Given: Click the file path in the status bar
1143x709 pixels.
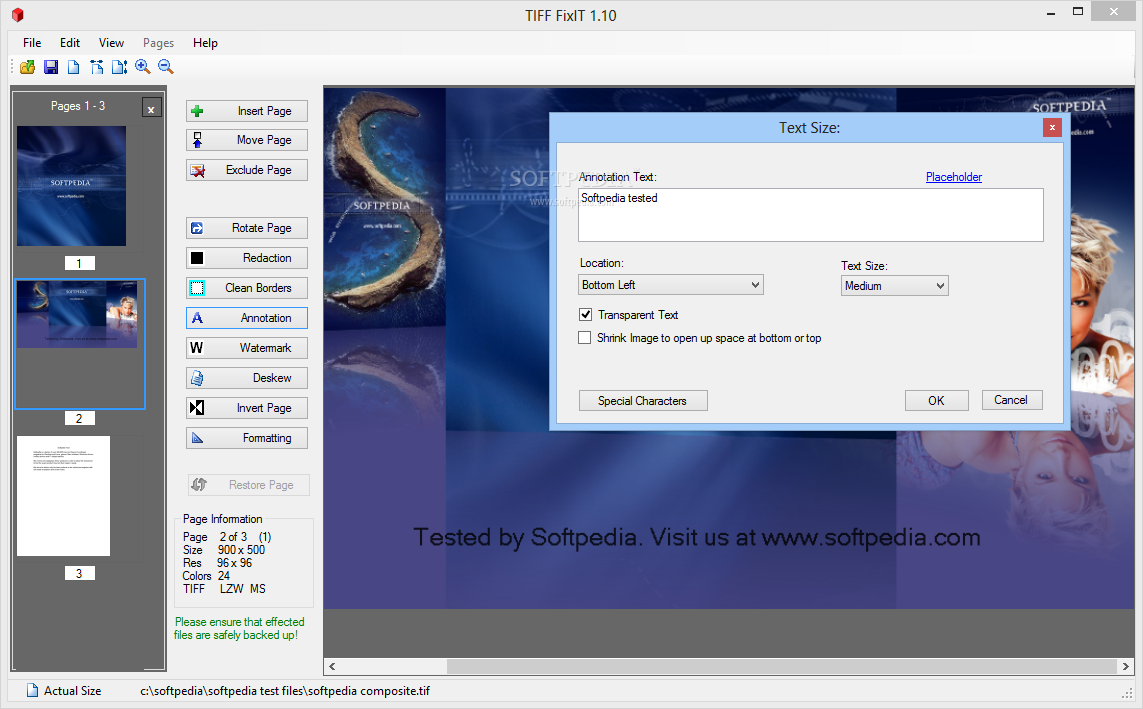Looking at the screenshot, I should [285, 691].
